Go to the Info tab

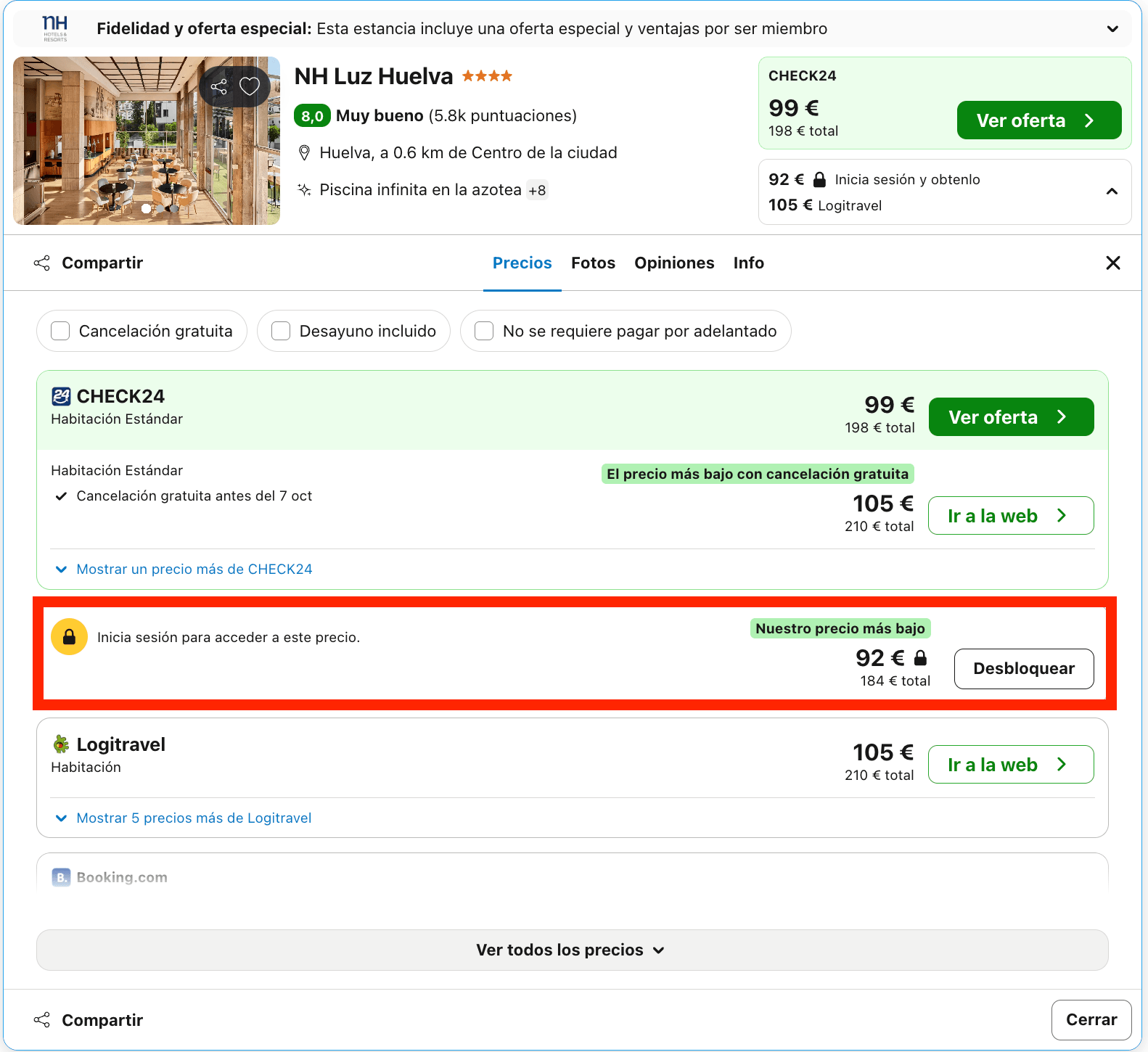(x=748, y=263)
